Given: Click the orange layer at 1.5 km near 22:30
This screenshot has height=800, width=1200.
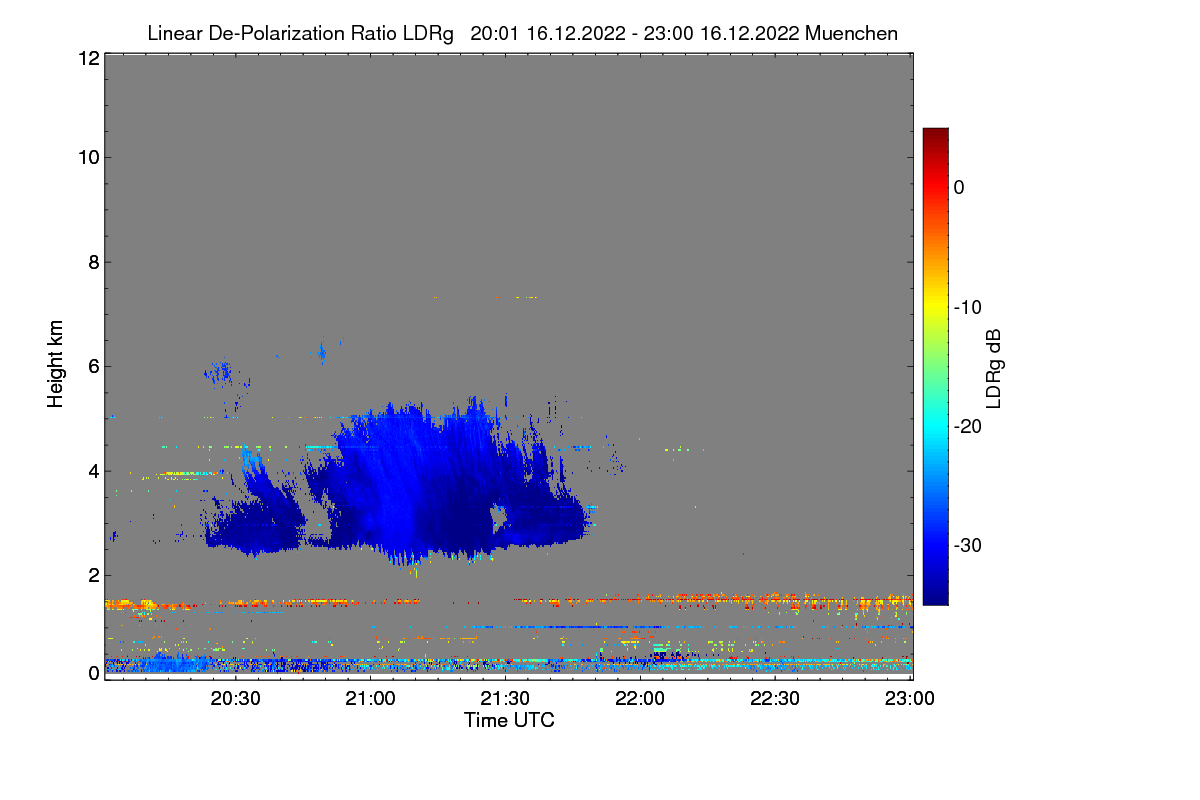Looking at the screenshot, I should [x=775, y=600].
